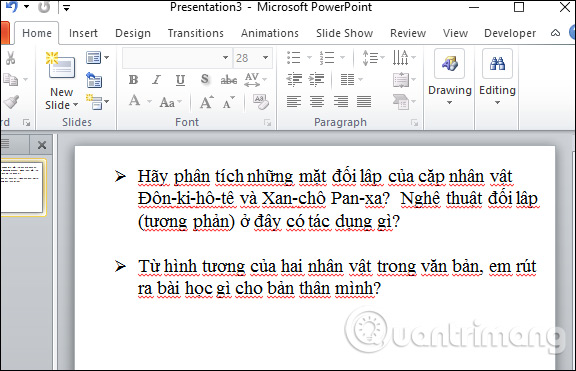Select the slide 1 thumbnail

point(22,187)
